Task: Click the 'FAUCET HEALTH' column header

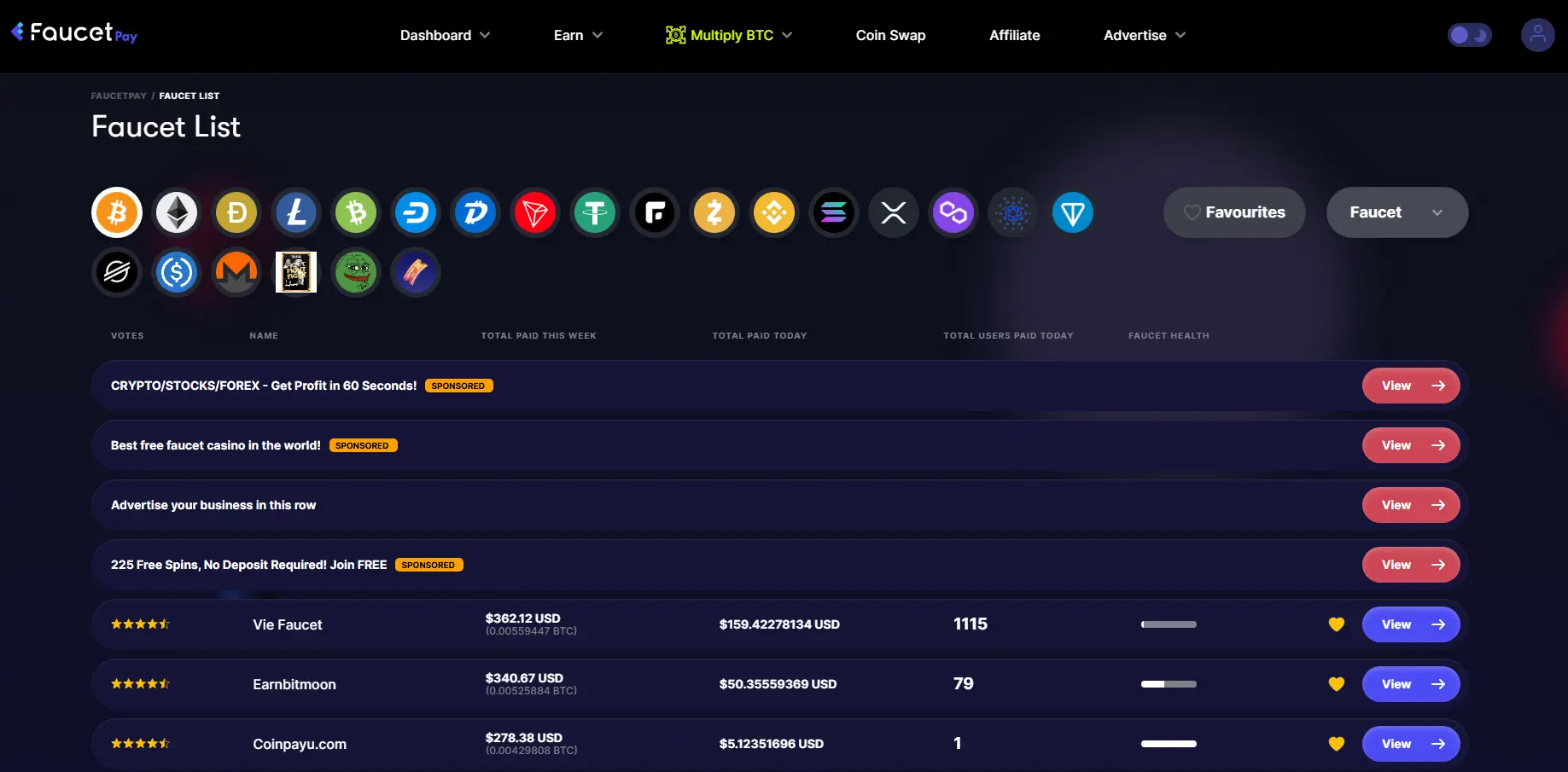Action: click(x=1169, y=335)
